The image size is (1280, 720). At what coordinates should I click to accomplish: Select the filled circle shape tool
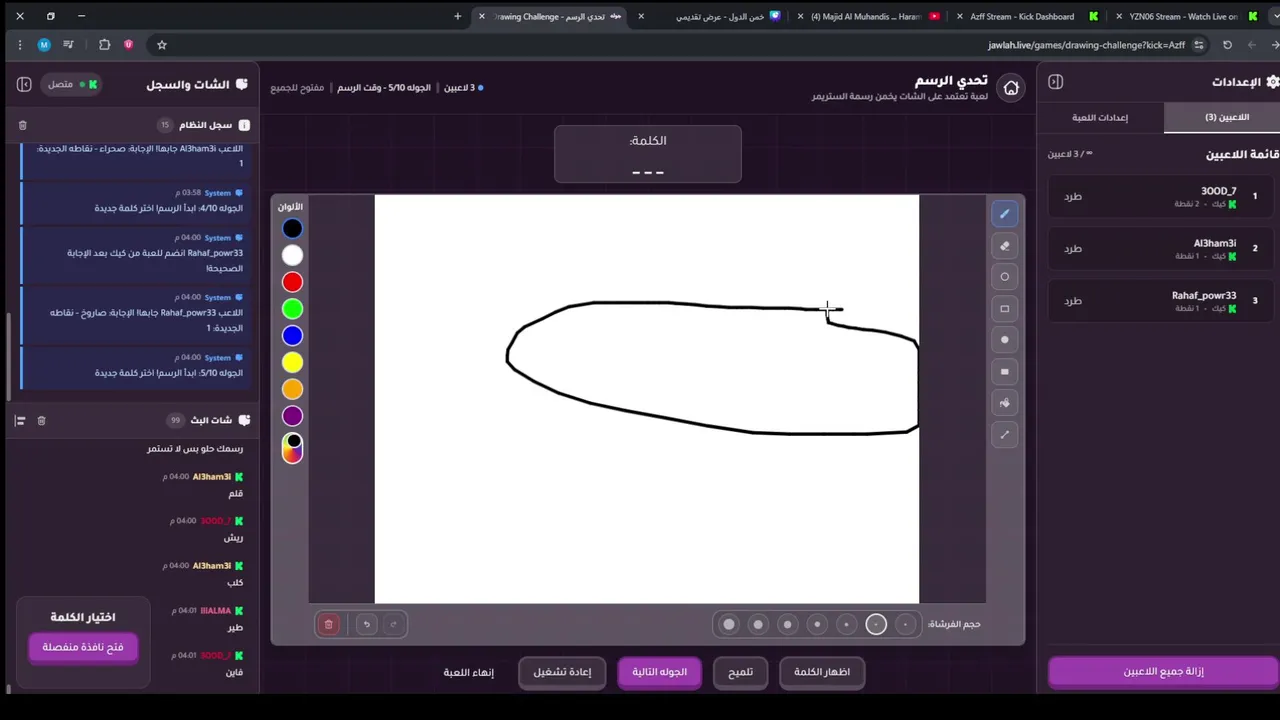point(1005,340)
